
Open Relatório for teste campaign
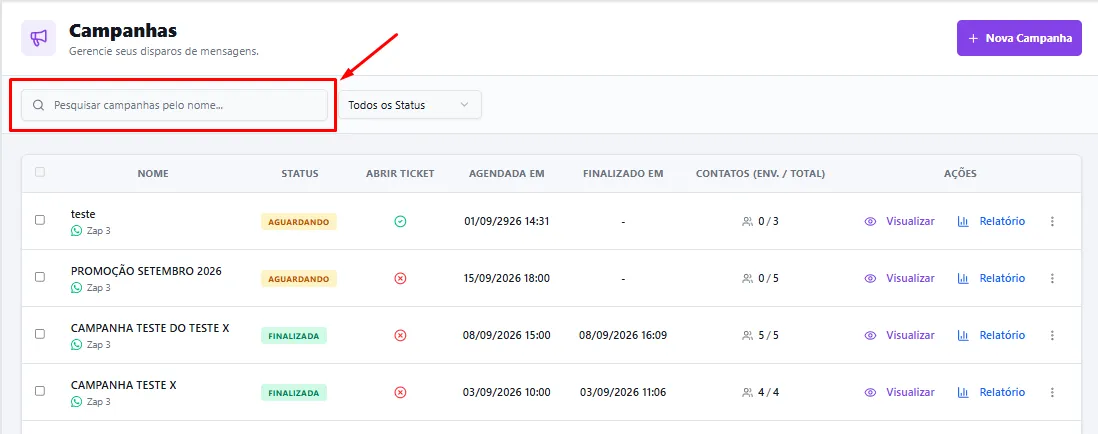tap(992, 221)
